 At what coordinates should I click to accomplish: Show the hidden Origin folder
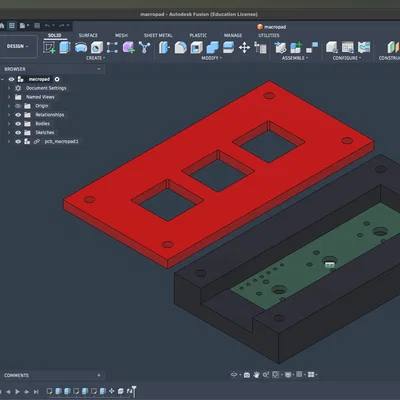[x=18, y=106]
